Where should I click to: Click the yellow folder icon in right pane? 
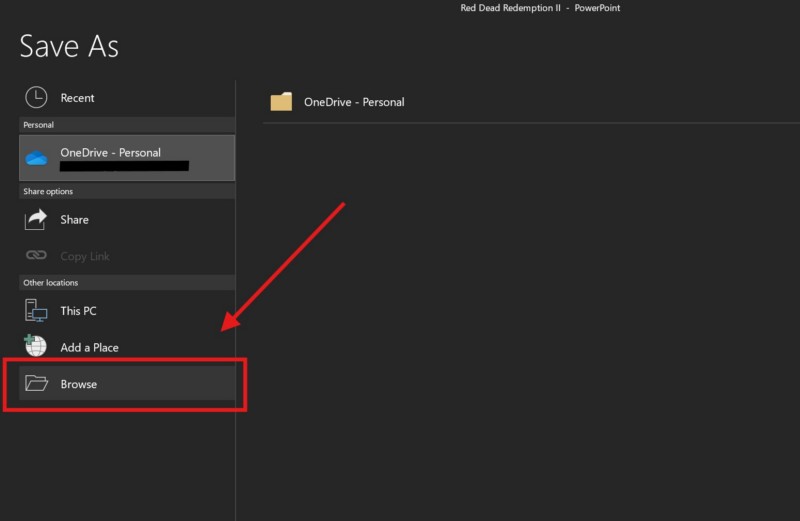pyautogui.click(x=281, y=101)
